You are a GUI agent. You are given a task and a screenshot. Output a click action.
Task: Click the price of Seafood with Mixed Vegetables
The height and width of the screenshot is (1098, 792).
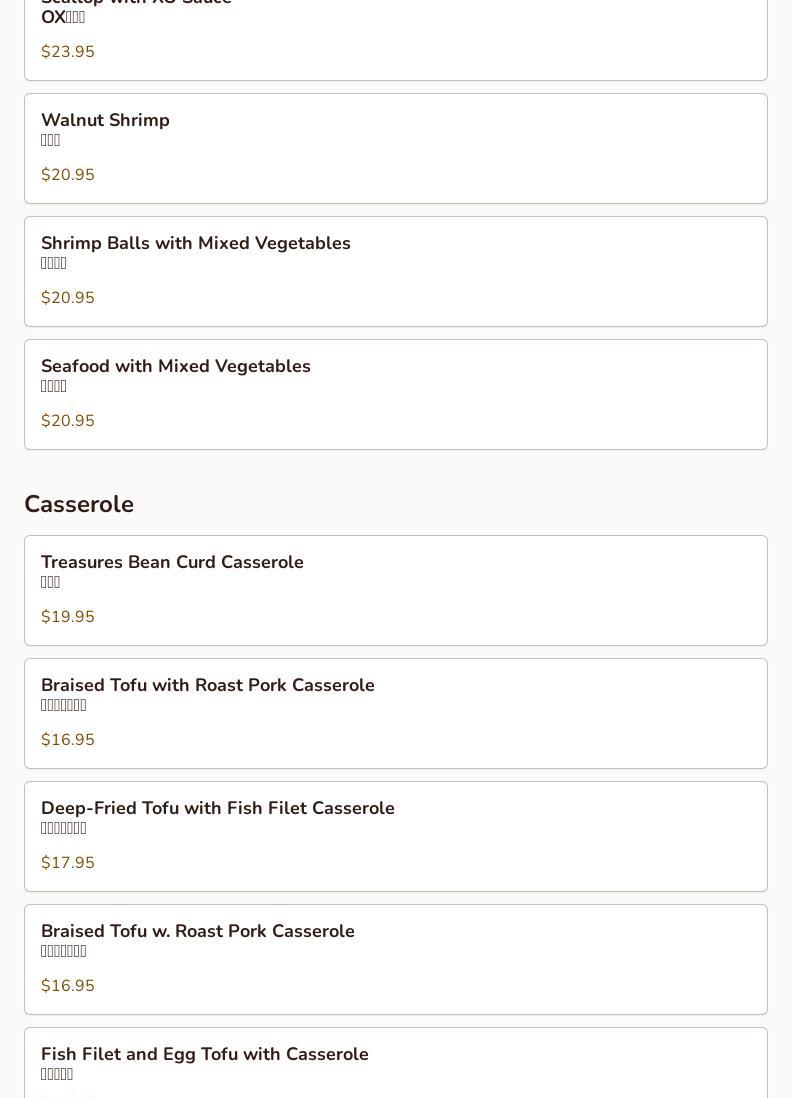68,421
